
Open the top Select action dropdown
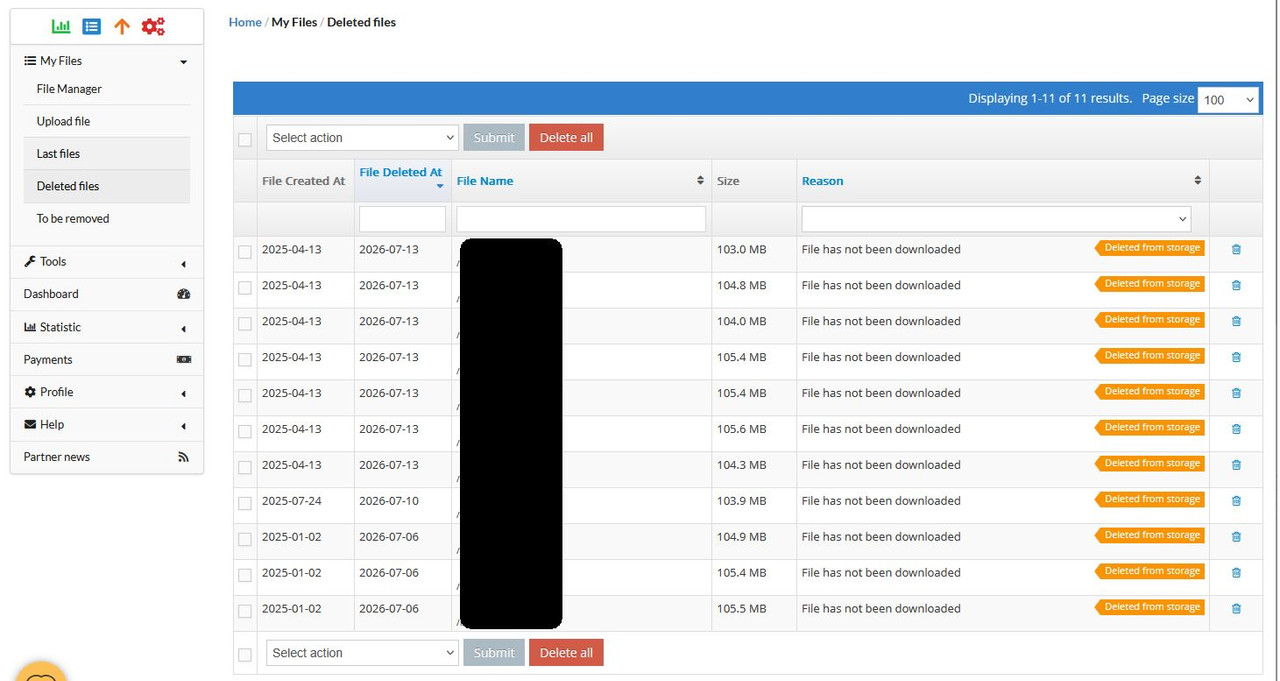point(362,138)
